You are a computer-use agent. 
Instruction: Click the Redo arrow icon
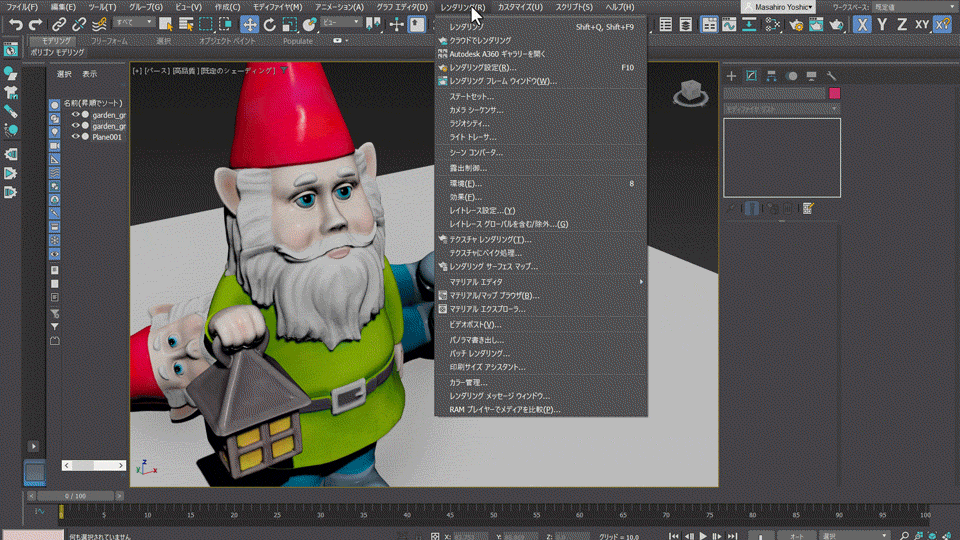(36, 24)
